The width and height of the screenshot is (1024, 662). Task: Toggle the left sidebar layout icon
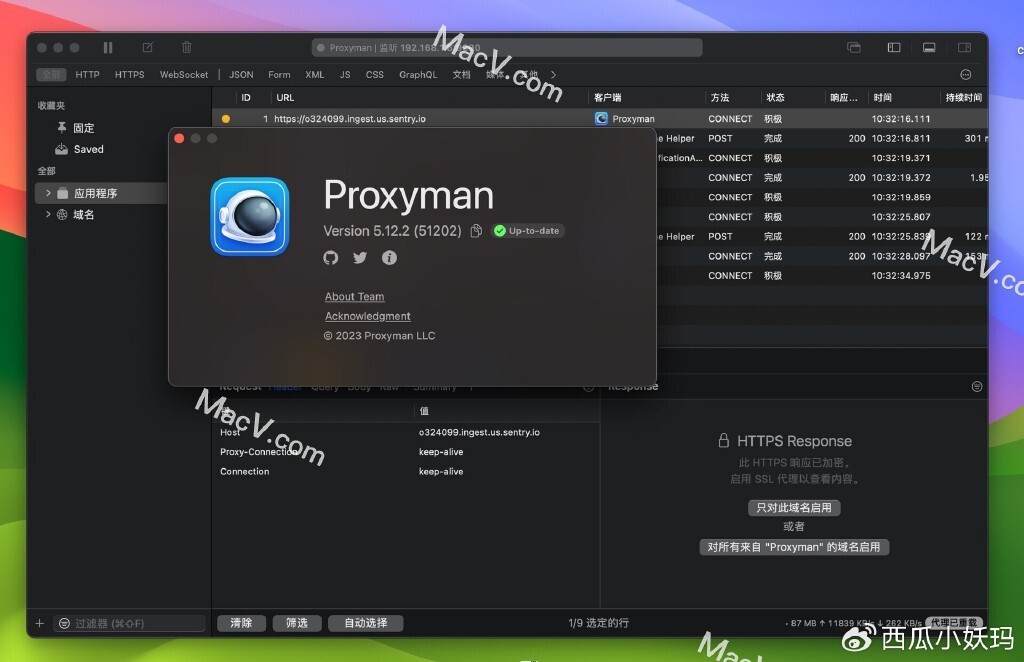pyautogui.click(x=894, y=48)
